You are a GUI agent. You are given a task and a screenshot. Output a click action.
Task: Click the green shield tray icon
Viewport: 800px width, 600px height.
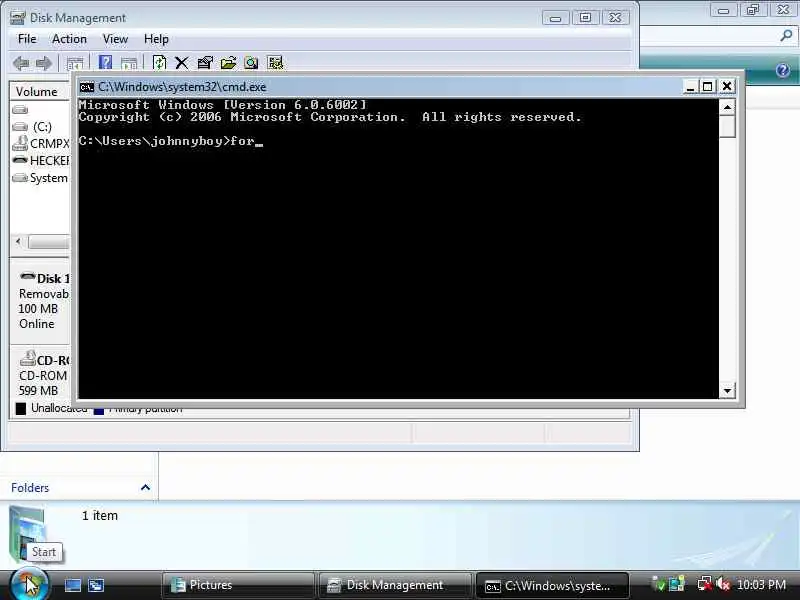(659, 584)
